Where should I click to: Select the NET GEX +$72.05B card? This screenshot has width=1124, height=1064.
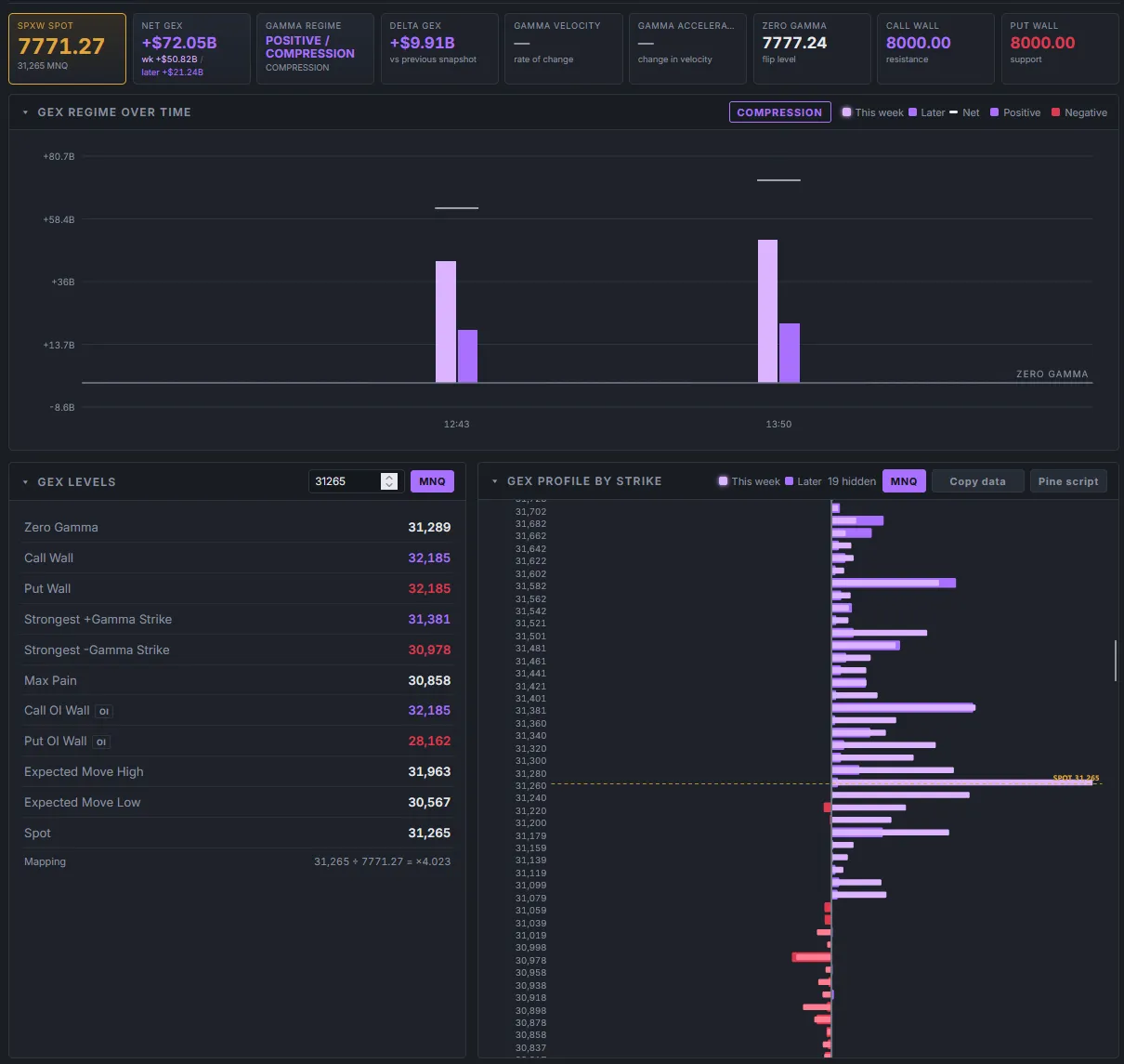(191, 48)
